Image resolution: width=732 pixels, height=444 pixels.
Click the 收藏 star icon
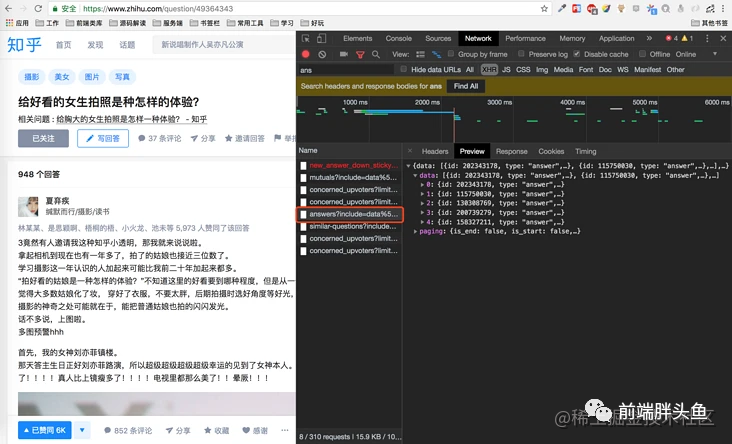(208, 430)
